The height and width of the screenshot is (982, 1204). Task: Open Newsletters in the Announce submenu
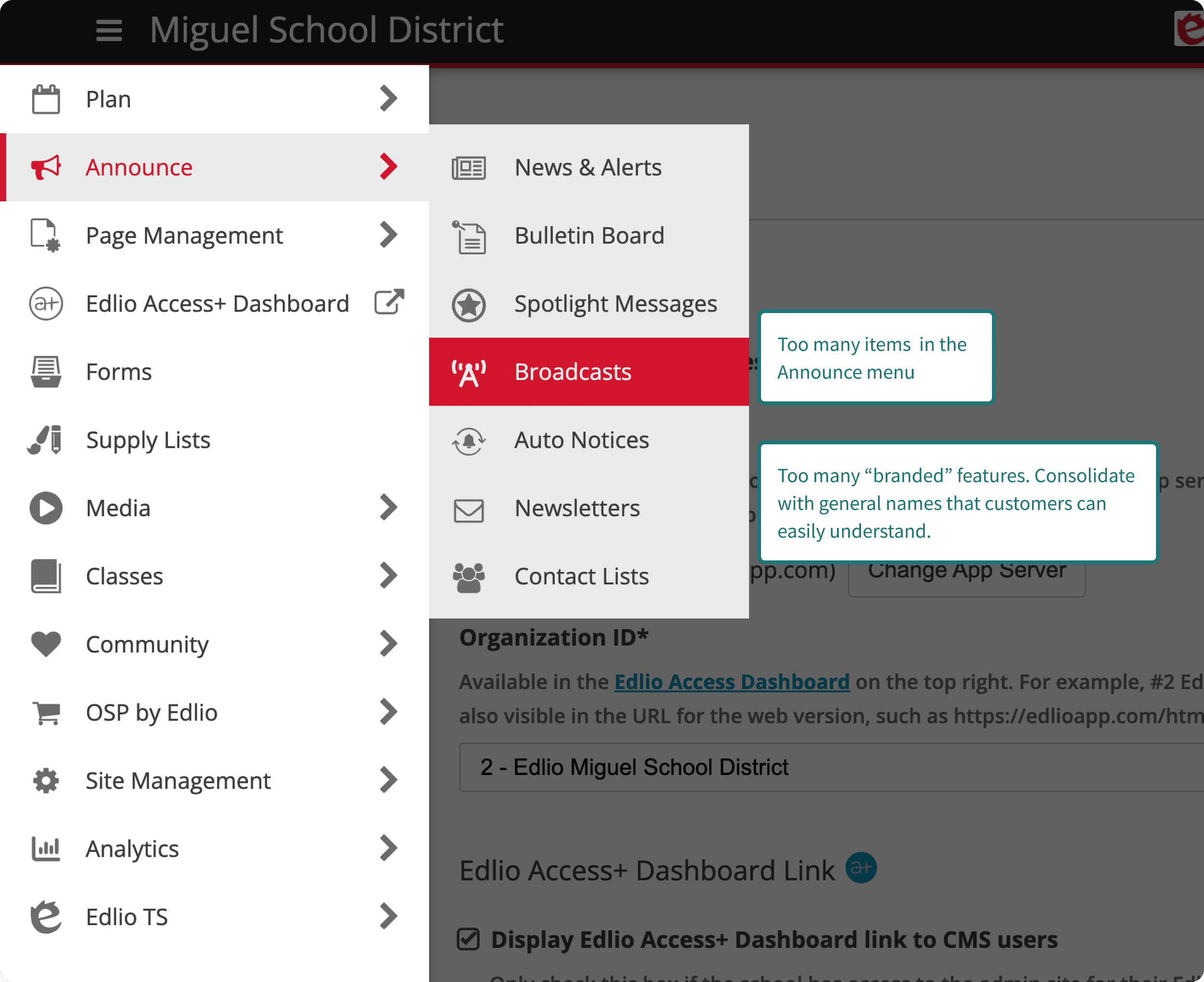[577, 508]
